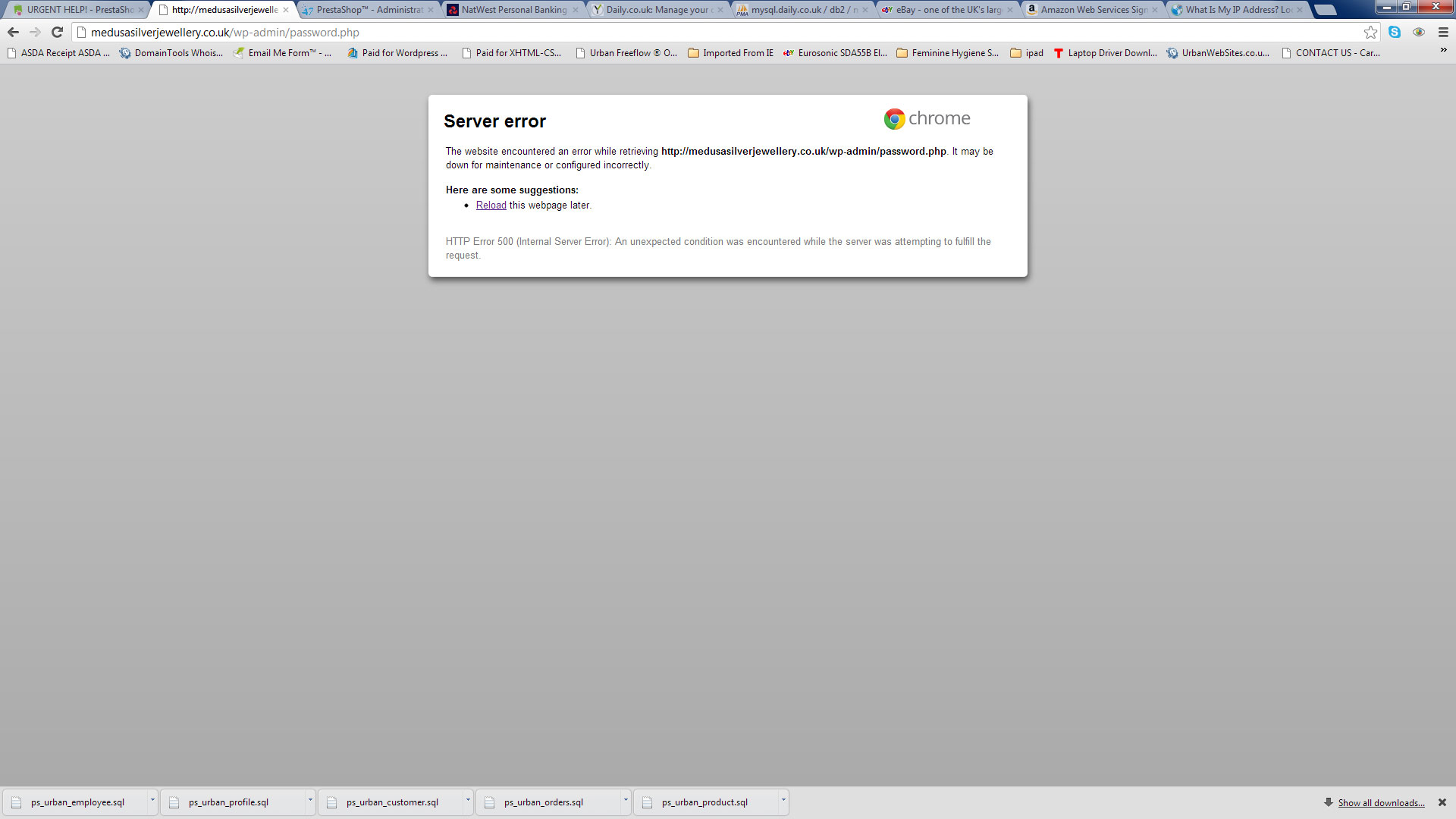Expand ps_urban_product.sql download options arrow
The height and width of the screenshot is (819, 1456).
[783, 800]
